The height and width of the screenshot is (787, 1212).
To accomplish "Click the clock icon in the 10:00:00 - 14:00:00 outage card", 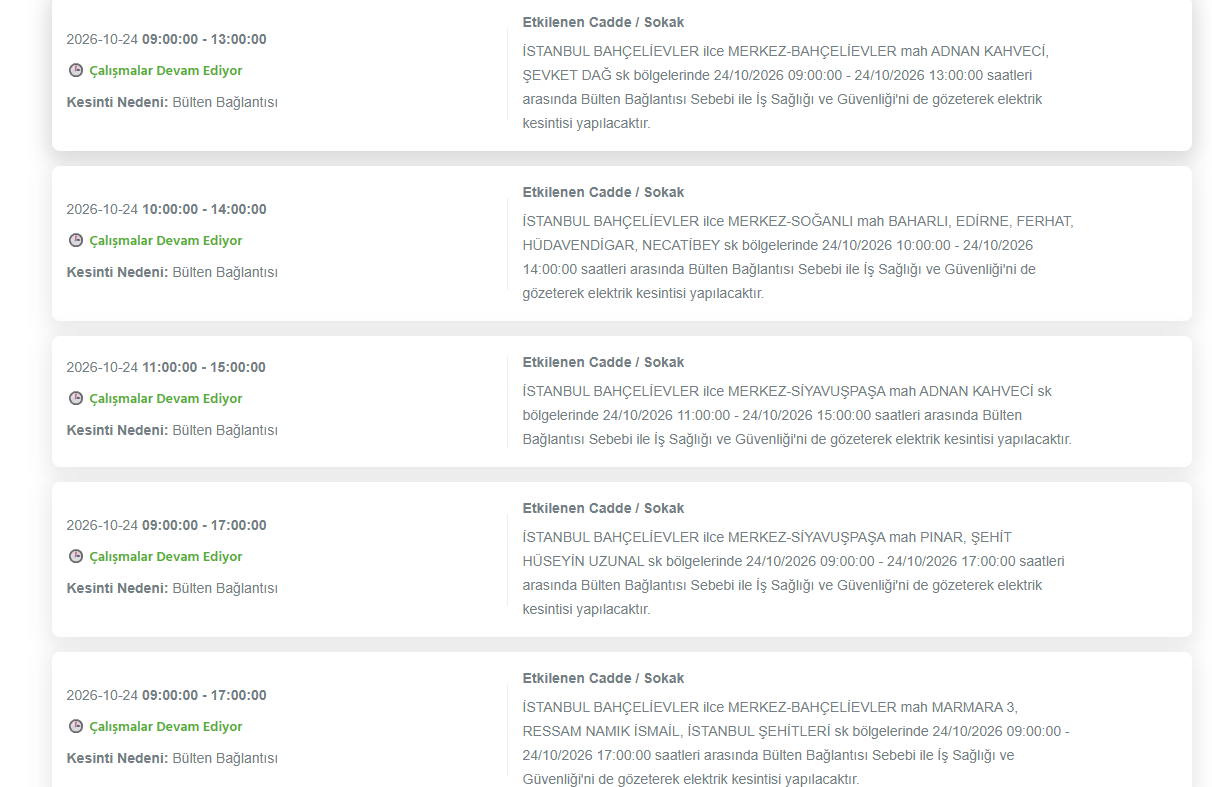I will [x=75, y=240].
